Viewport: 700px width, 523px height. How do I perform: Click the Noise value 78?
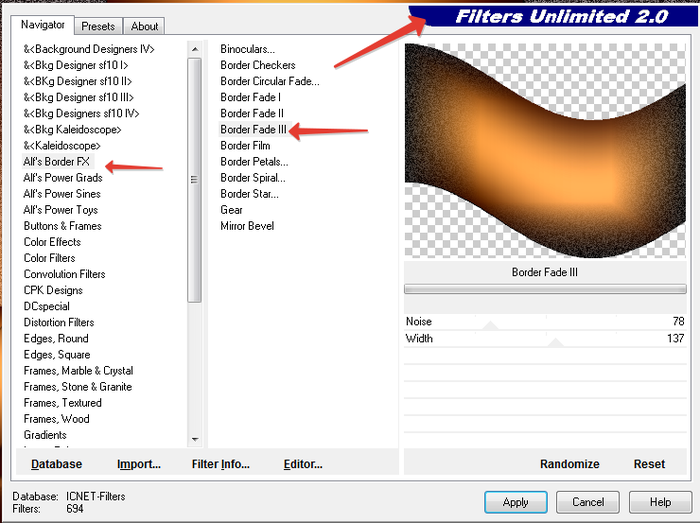click(678, 321)
